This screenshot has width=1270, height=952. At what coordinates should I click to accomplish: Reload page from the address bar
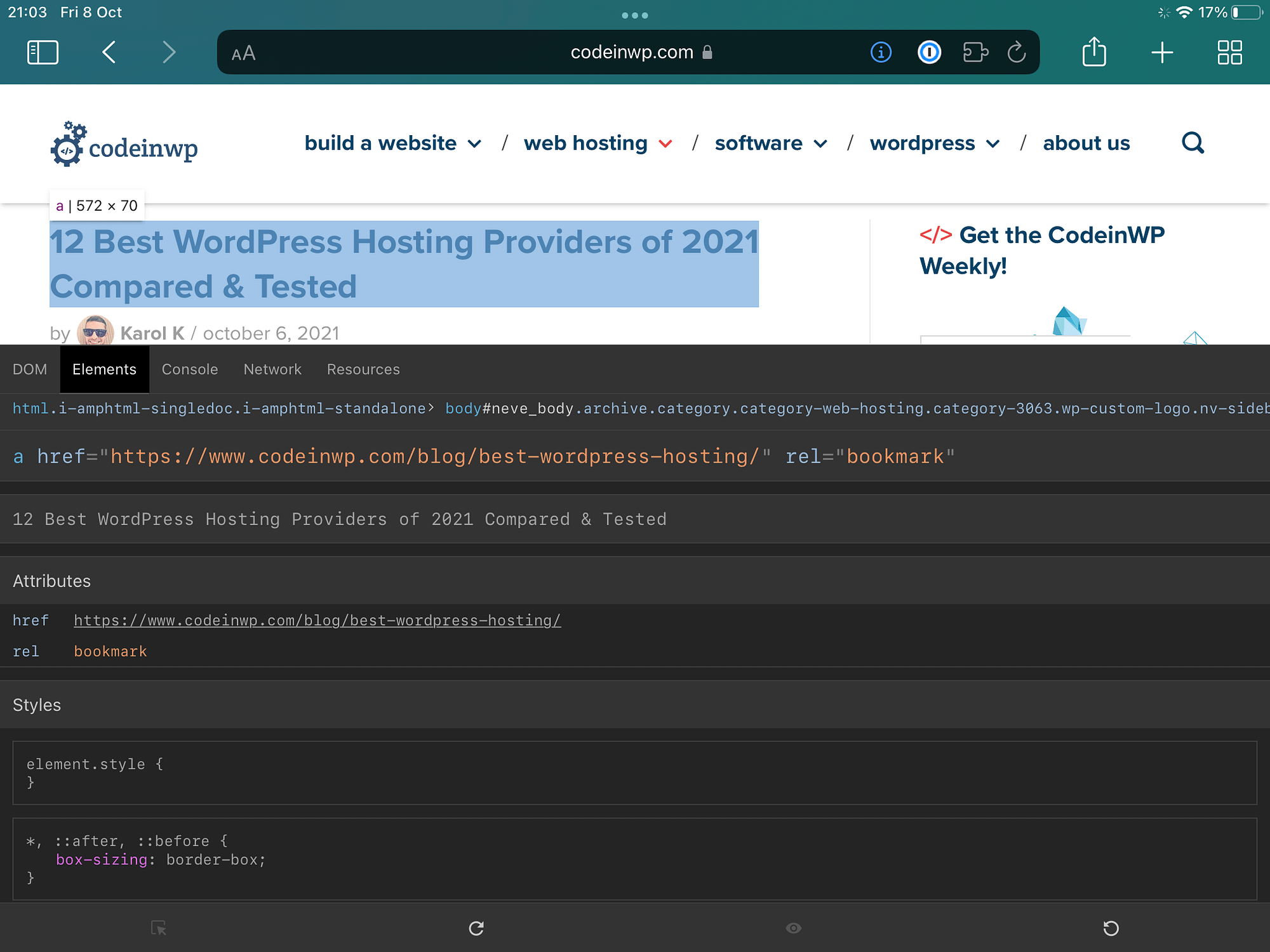[x=1017, y=52]
